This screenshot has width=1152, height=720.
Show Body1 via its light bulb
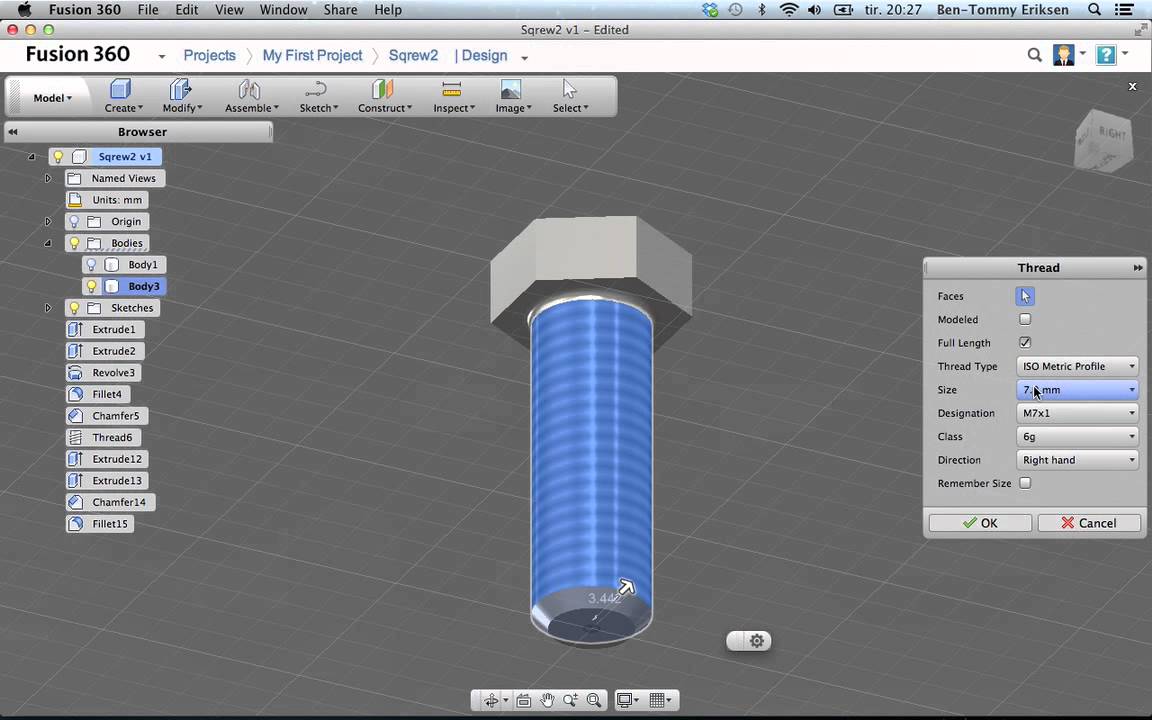[x=91, y=264]
